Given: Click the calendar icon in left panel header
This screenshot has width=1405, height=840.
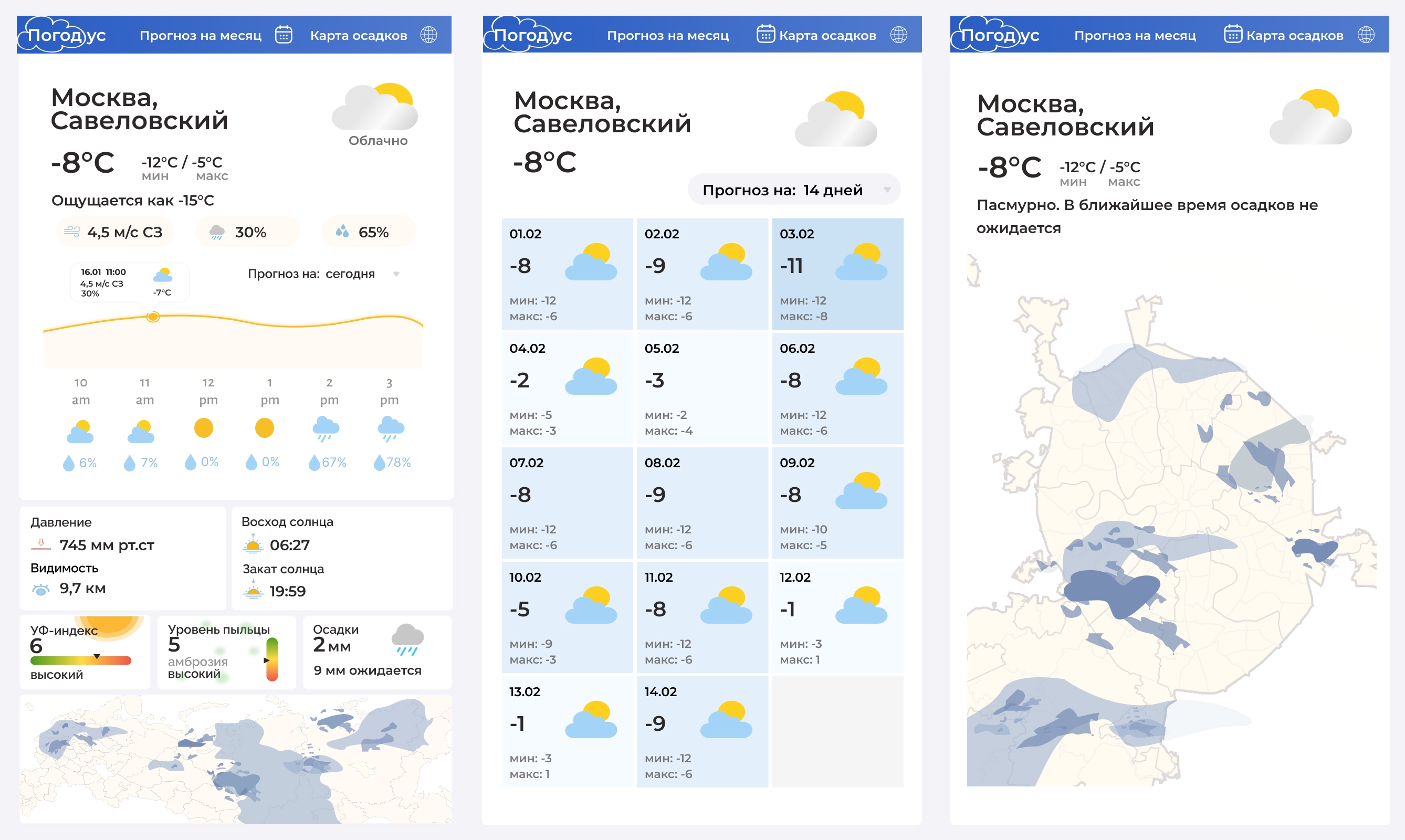Looking at the screenshot, I should coord(283,35).
